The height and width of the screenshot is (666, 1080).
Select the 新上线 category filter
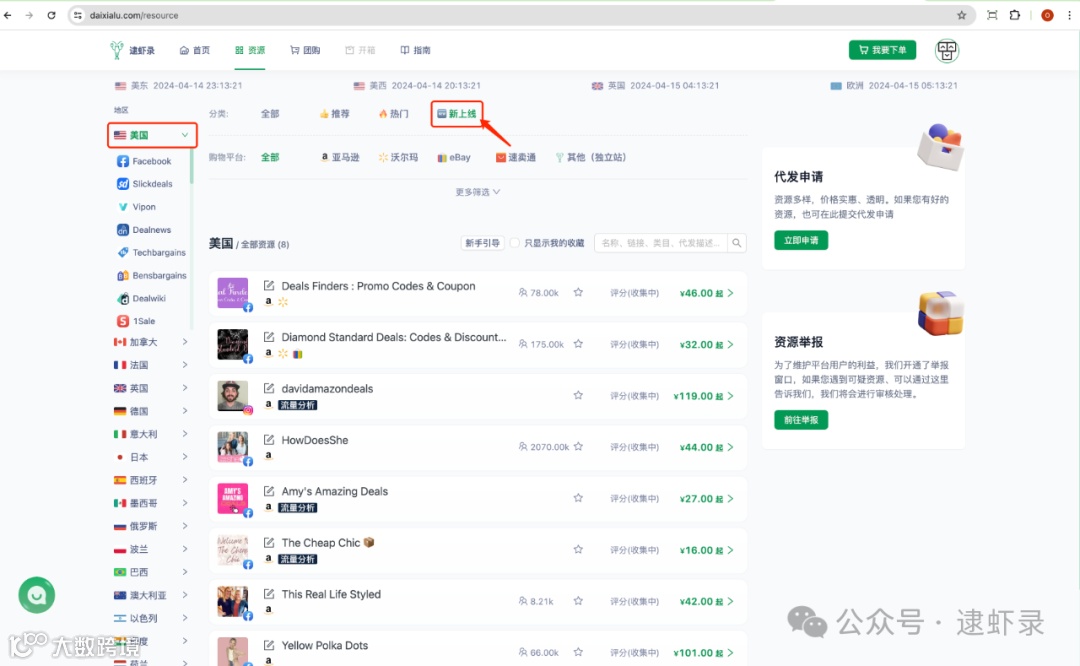coord(457,114)
